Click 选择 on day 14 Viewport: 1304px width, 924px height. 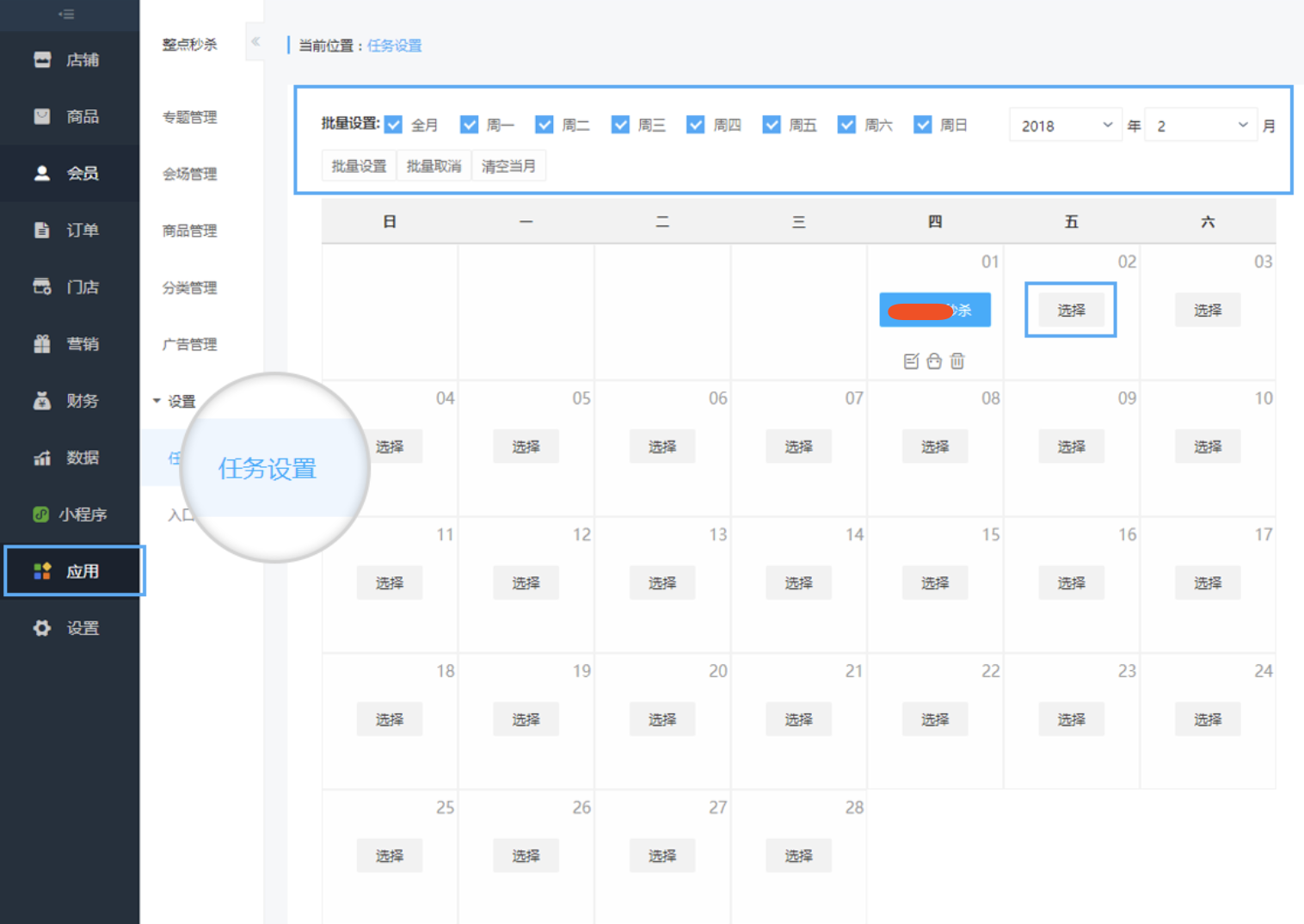tap(798, 582)
